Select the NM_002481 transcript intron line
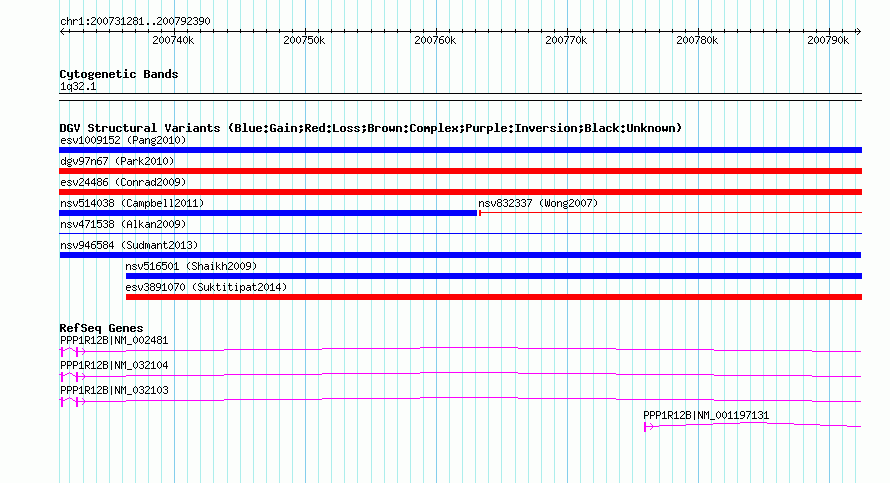890x483 pixels. point(469,349)
